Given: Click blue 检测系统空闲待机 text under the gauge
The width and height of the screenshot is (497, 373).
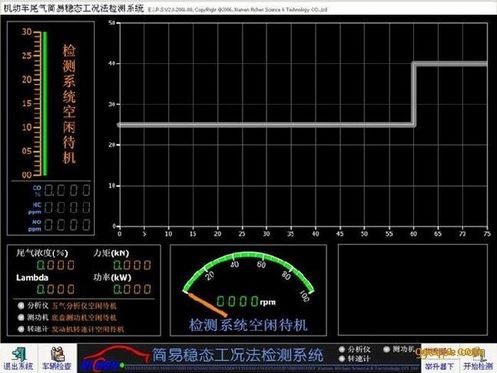Looking at the screenshot, I should point(248,325).
